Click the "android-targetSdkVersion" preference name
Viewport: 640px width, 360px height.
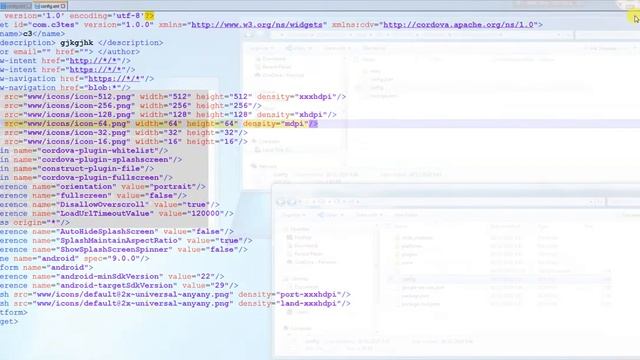[116, 285]
